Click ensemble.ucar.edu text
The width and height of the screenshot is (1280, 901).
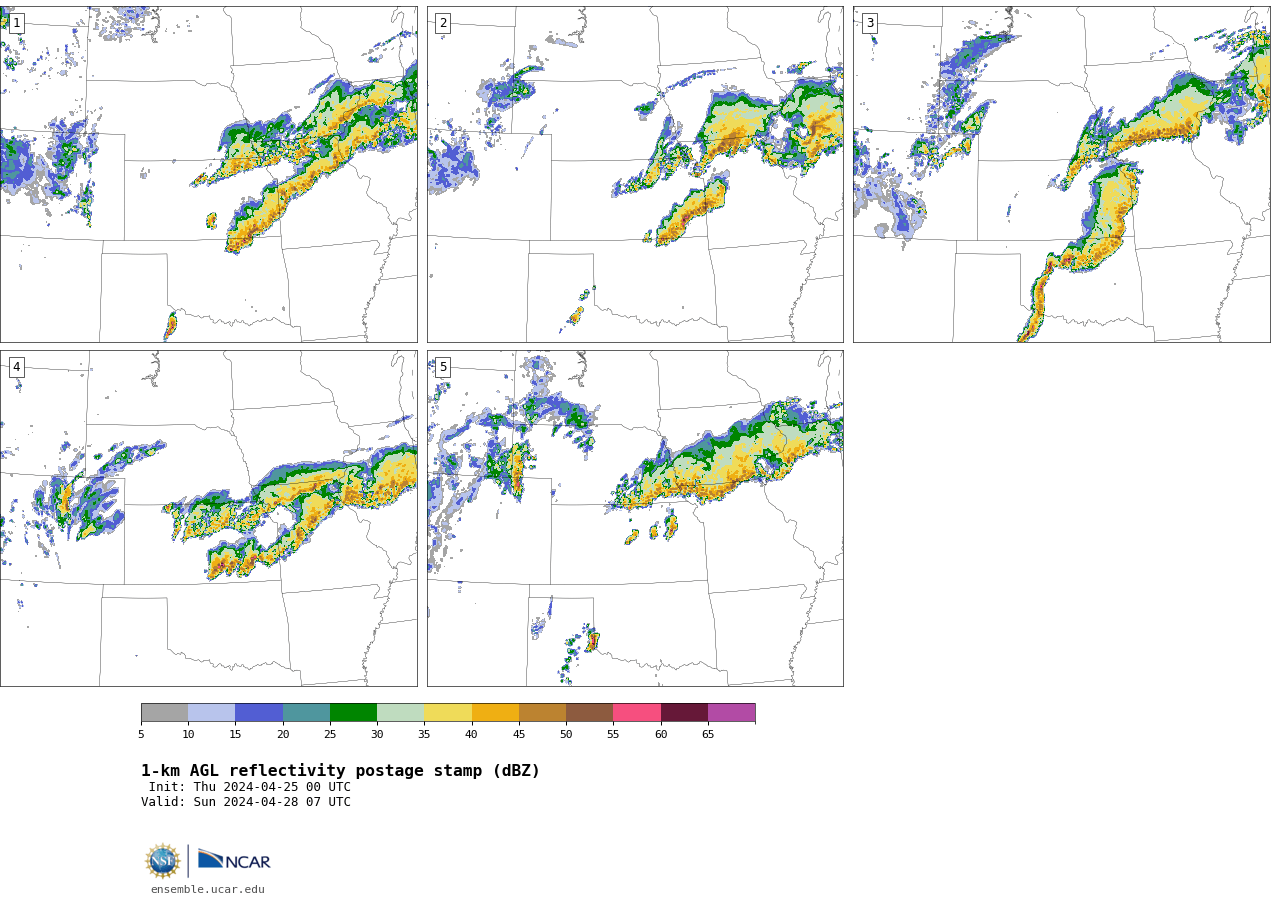tap(208, 889)
